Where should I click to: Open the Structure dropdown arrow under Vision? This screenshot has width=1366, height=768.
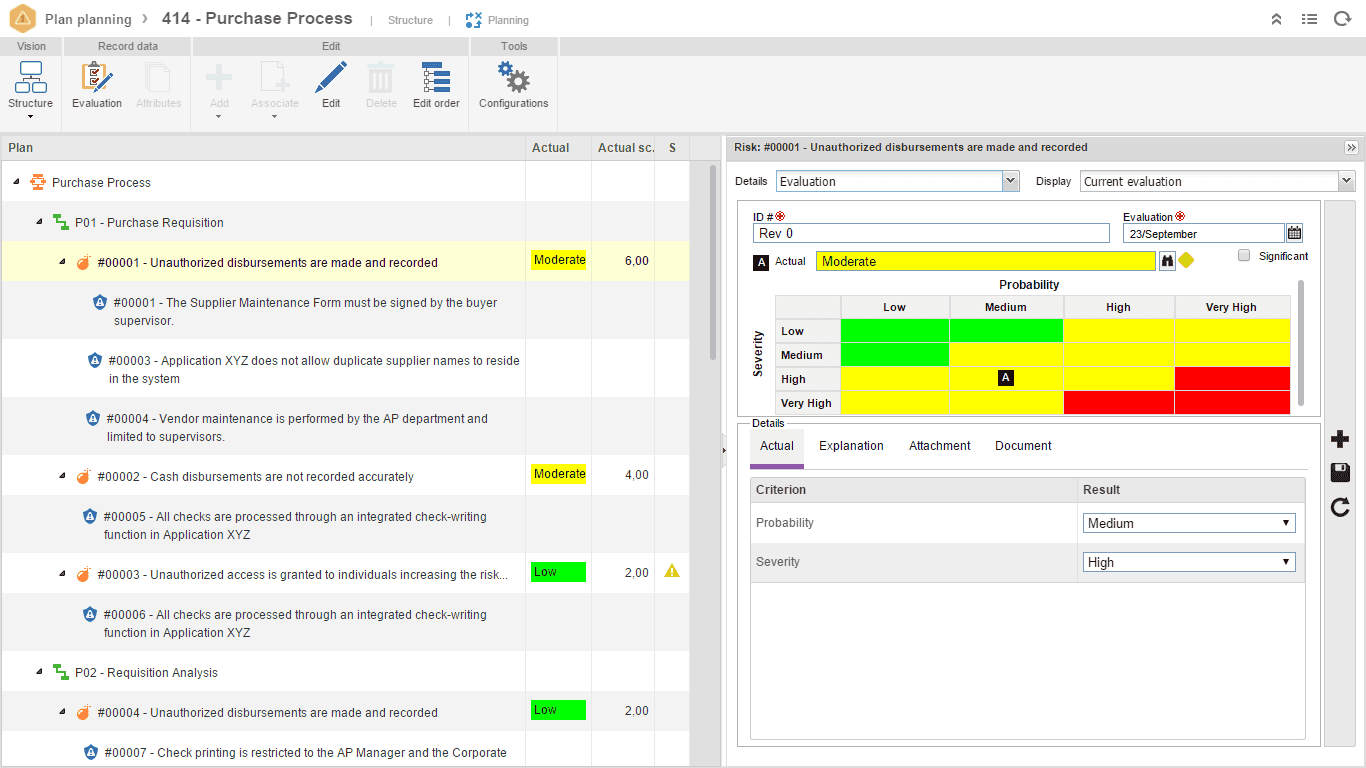(x=31, y=117)
